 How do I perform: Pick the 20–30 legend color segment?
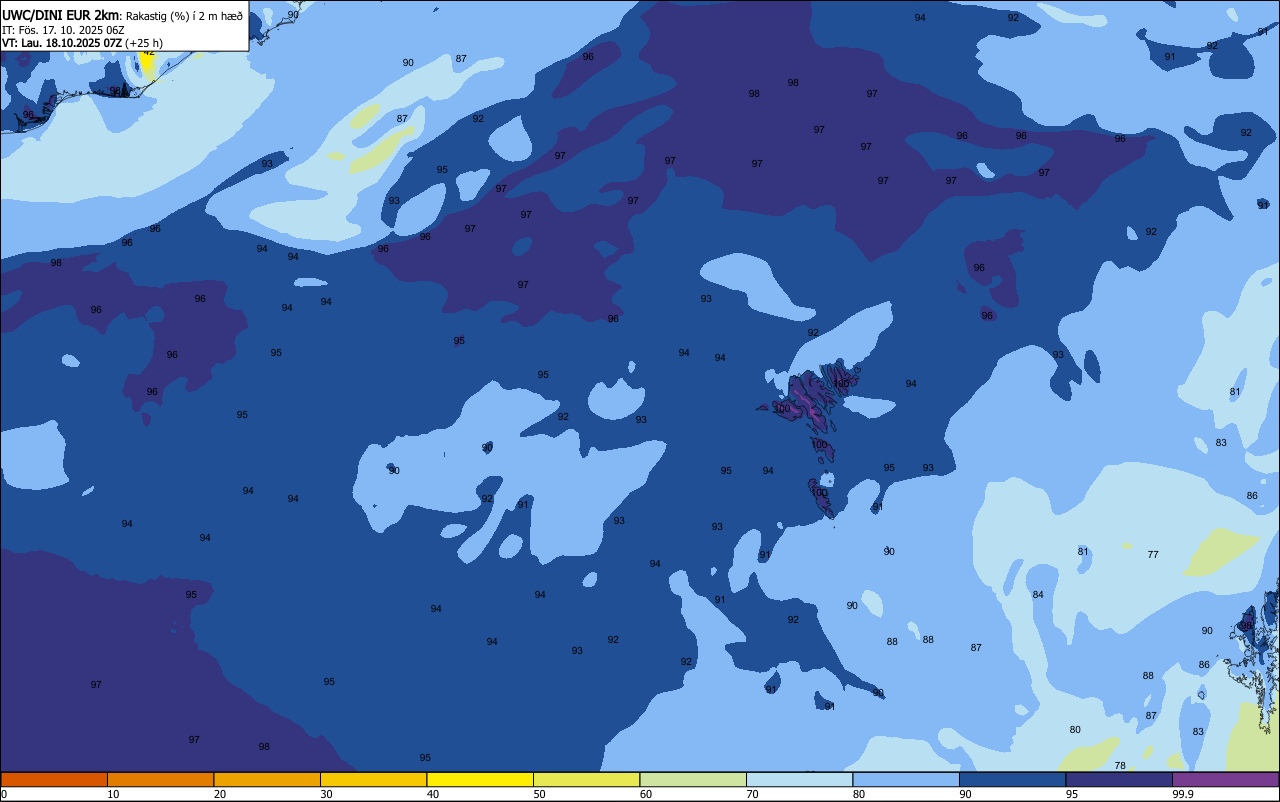[267, 779]
